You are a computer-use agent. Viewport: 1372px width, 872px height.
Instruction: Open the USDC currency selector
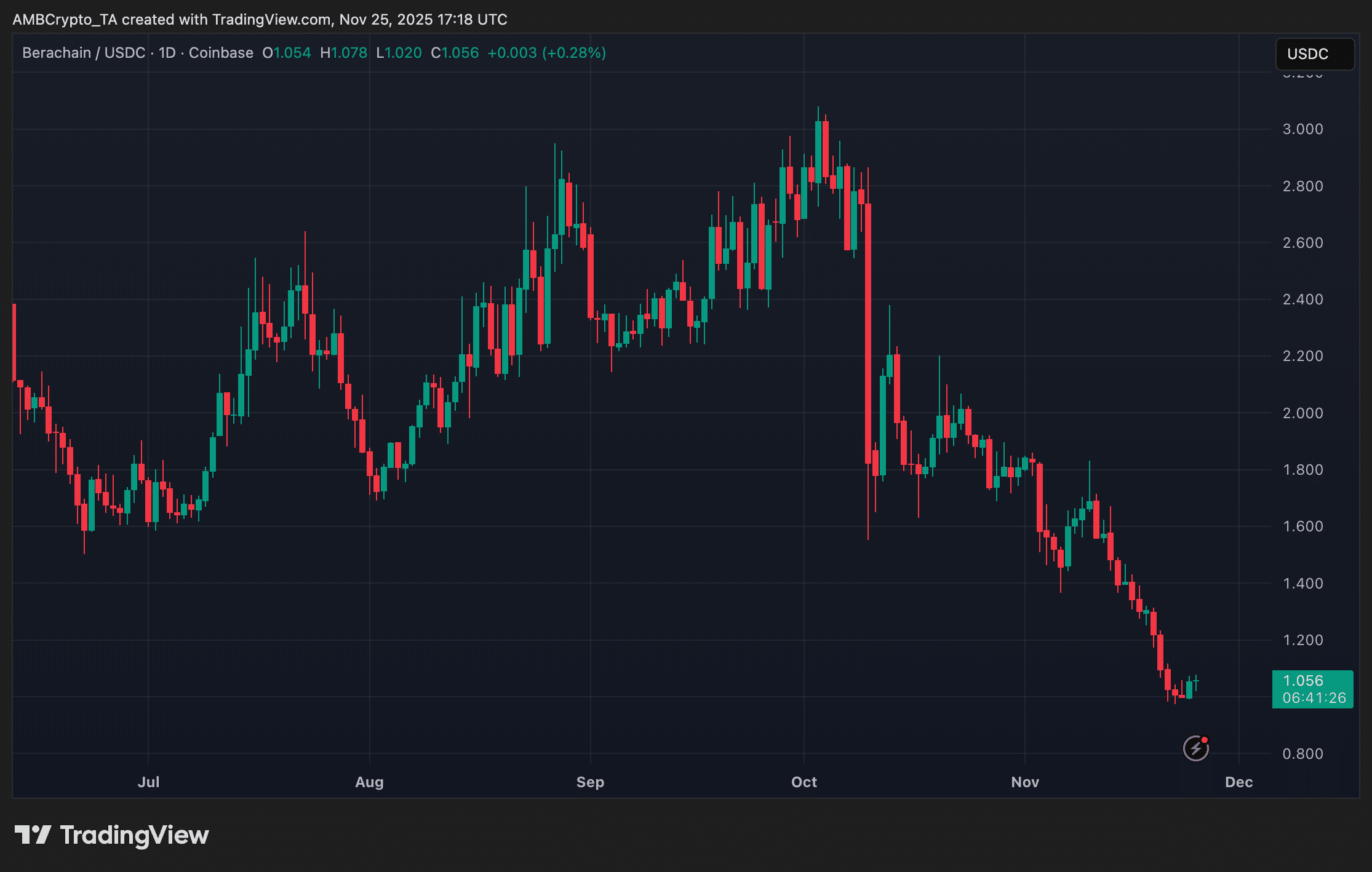pyautogui.click(x=1314, y=54)
